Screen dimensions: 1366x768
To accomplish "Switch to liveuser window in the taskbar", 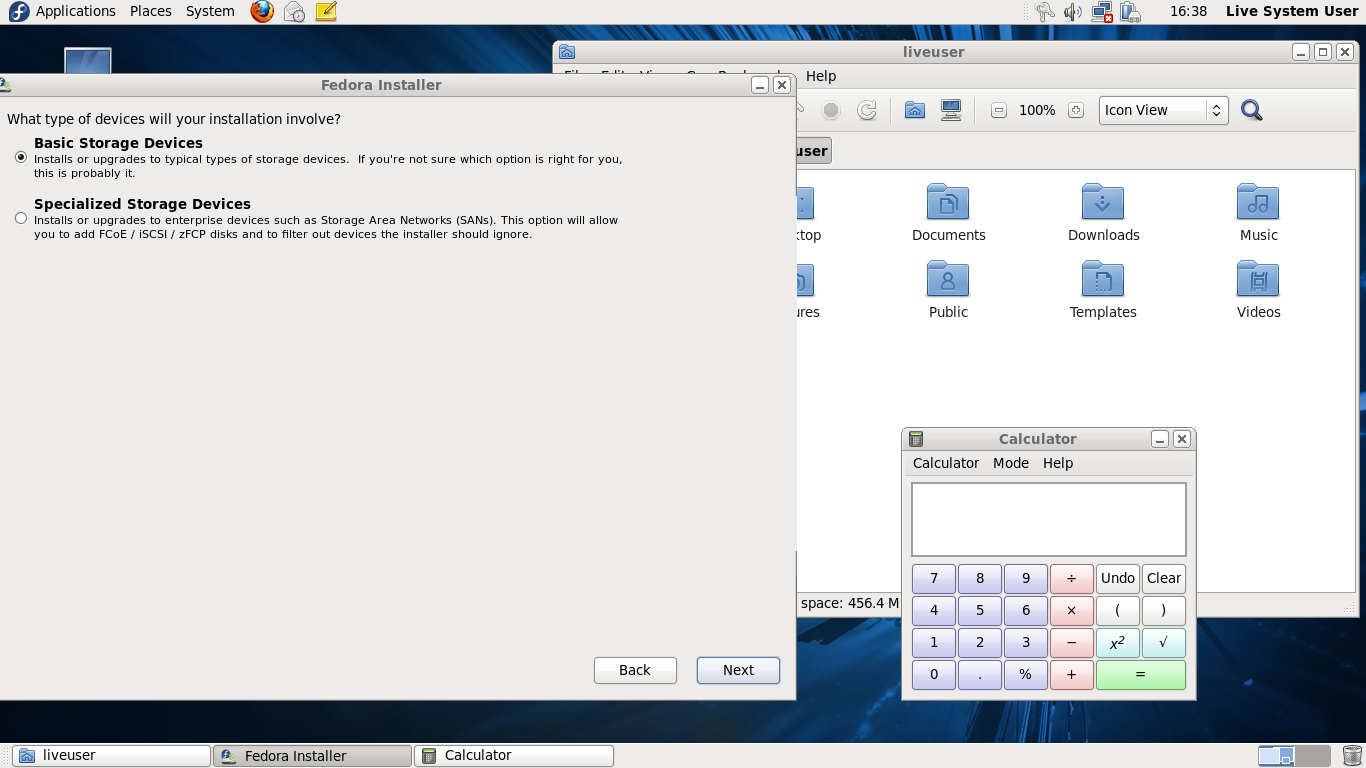I will tap(112, 756).
